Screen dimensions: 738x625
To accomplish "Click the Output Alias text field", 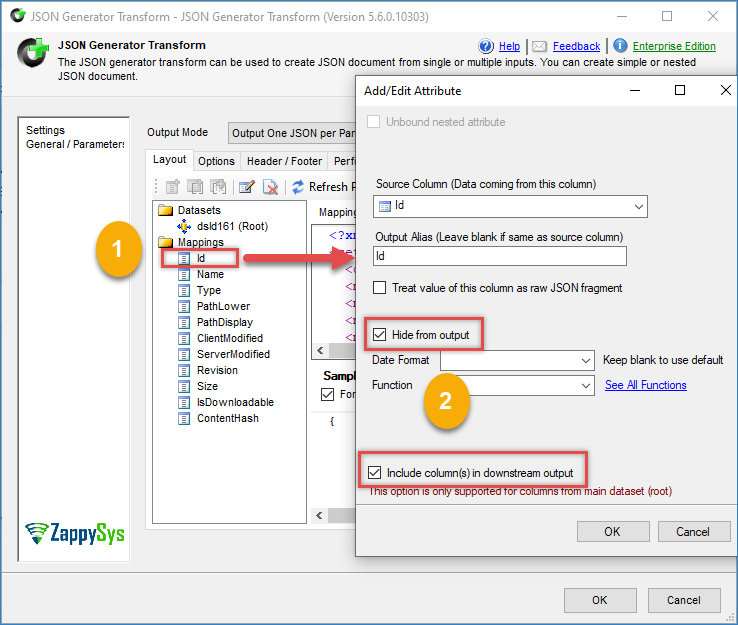I will (x=500, y=256).
